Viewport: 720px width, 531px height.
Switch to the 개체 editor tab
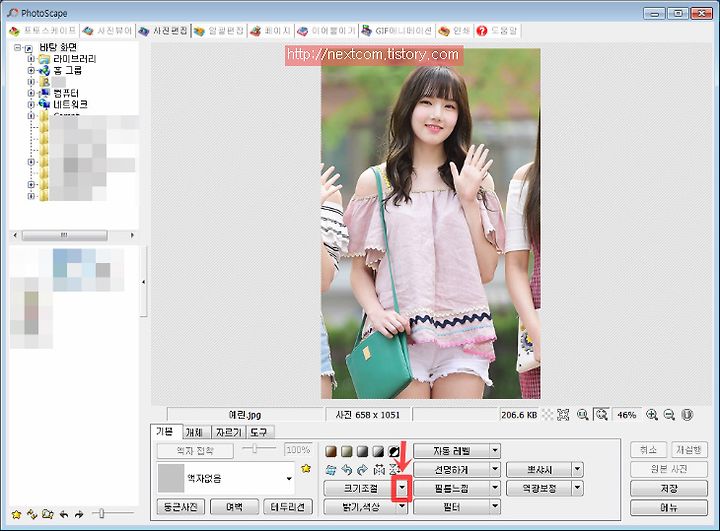click(x=196, y=432)
